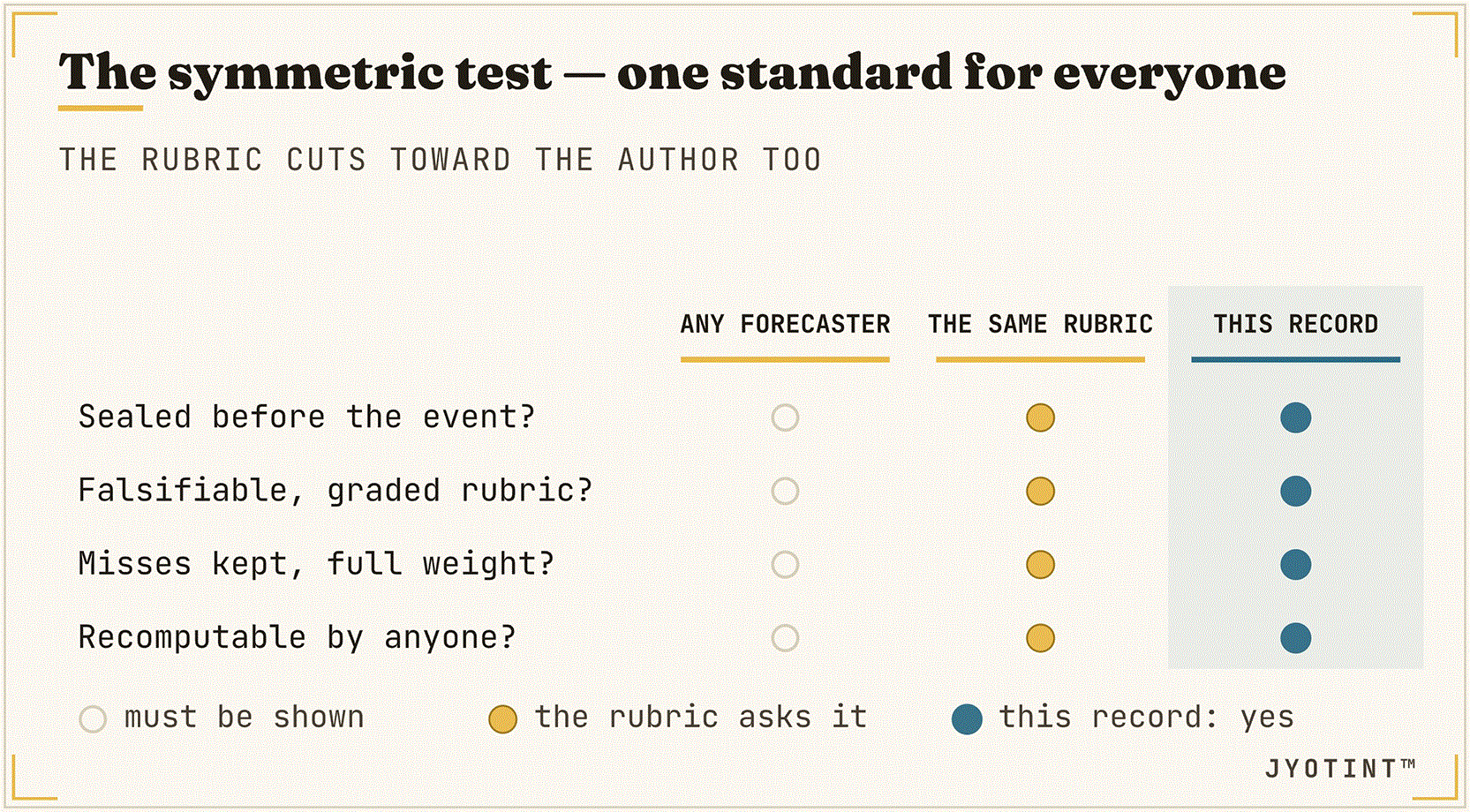Select the THE SAME RUBRIC column header

(1040, 324)
